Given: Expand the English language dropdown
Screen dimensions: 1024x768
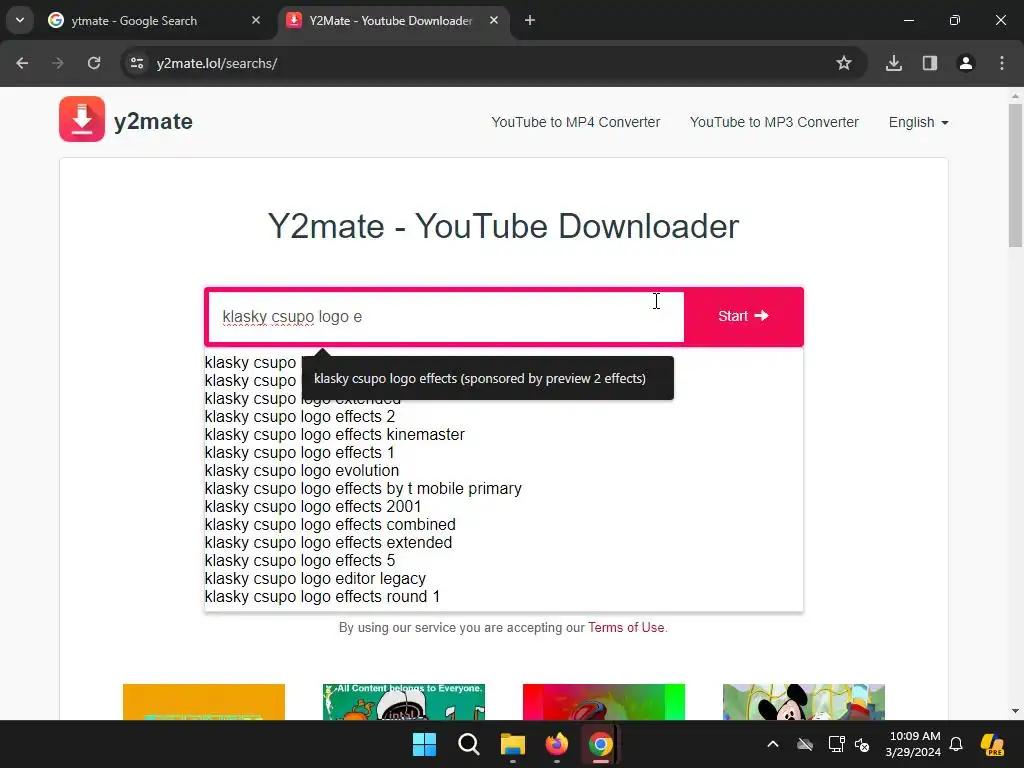Looking at the screenshot, I should pos(918,122).
